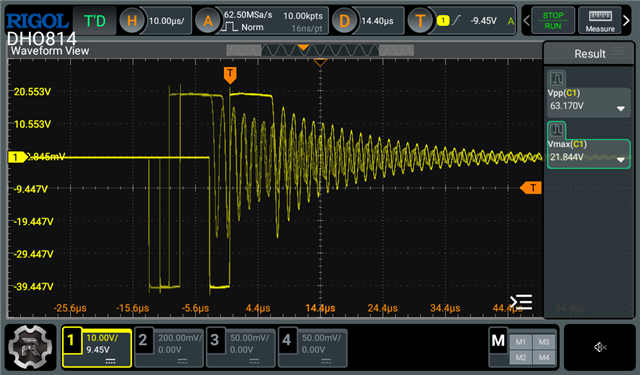Select channel 1 9.45V offset value
The width and height of the screenshot is (640, 375).
pos(98,350)
